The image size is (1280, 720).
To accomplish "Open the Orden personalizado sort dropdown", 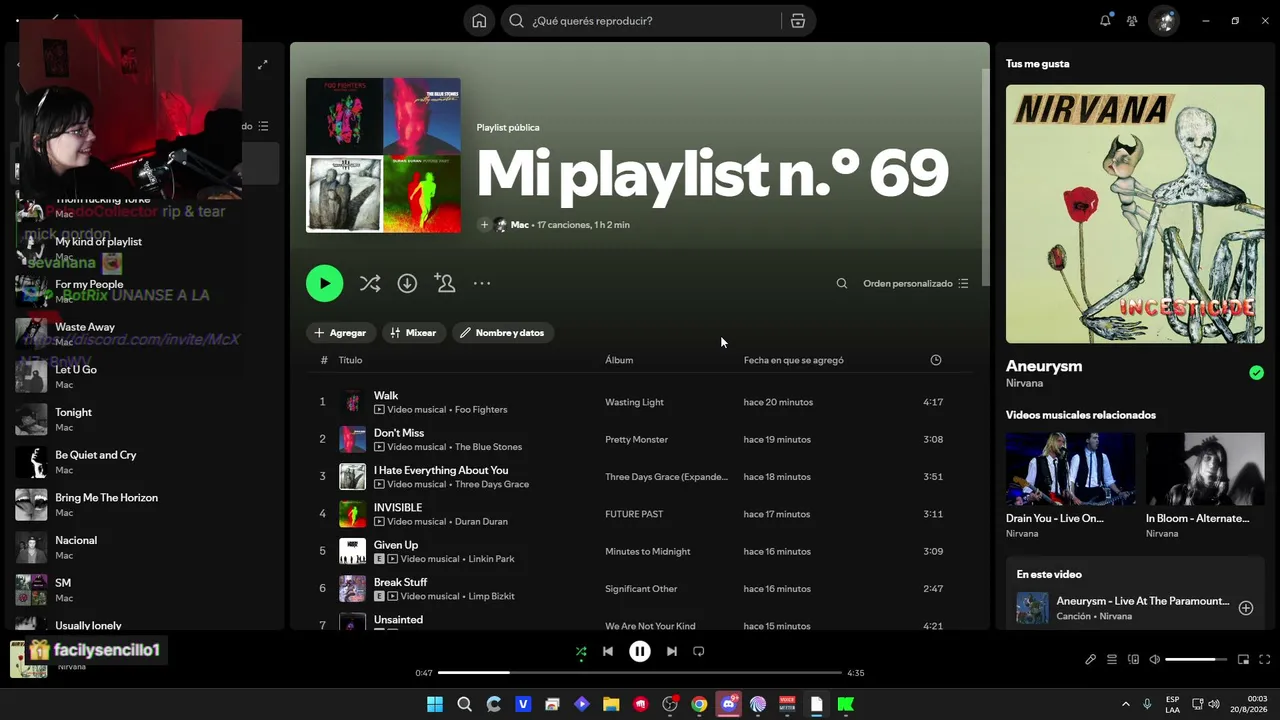I will pyautogui.click(x=916, y=284).
